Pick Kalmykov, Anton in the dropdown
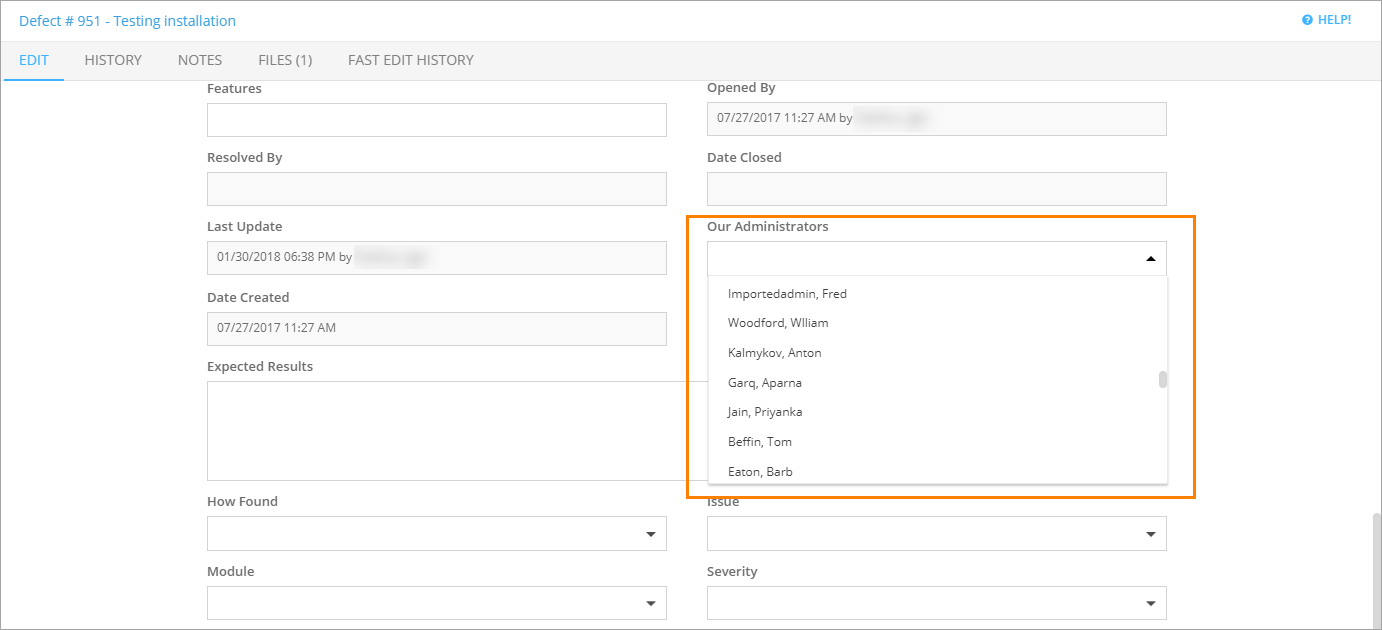This screenshot has height=630, width=1382. tap(775, 353)
